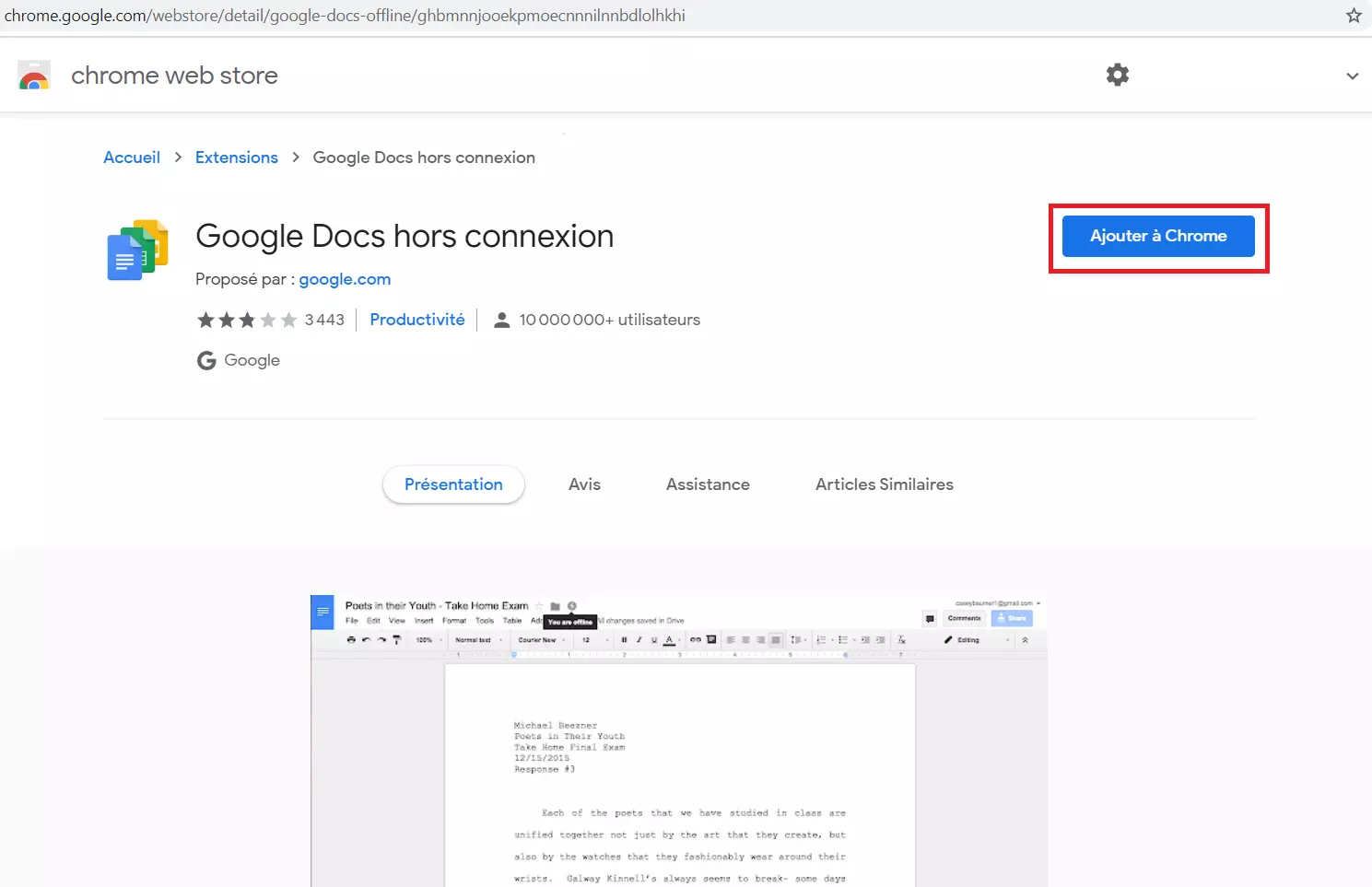Viewport: 1372px width, 887px height.
Task: Click the browser address bar URL
Action: 345,16
